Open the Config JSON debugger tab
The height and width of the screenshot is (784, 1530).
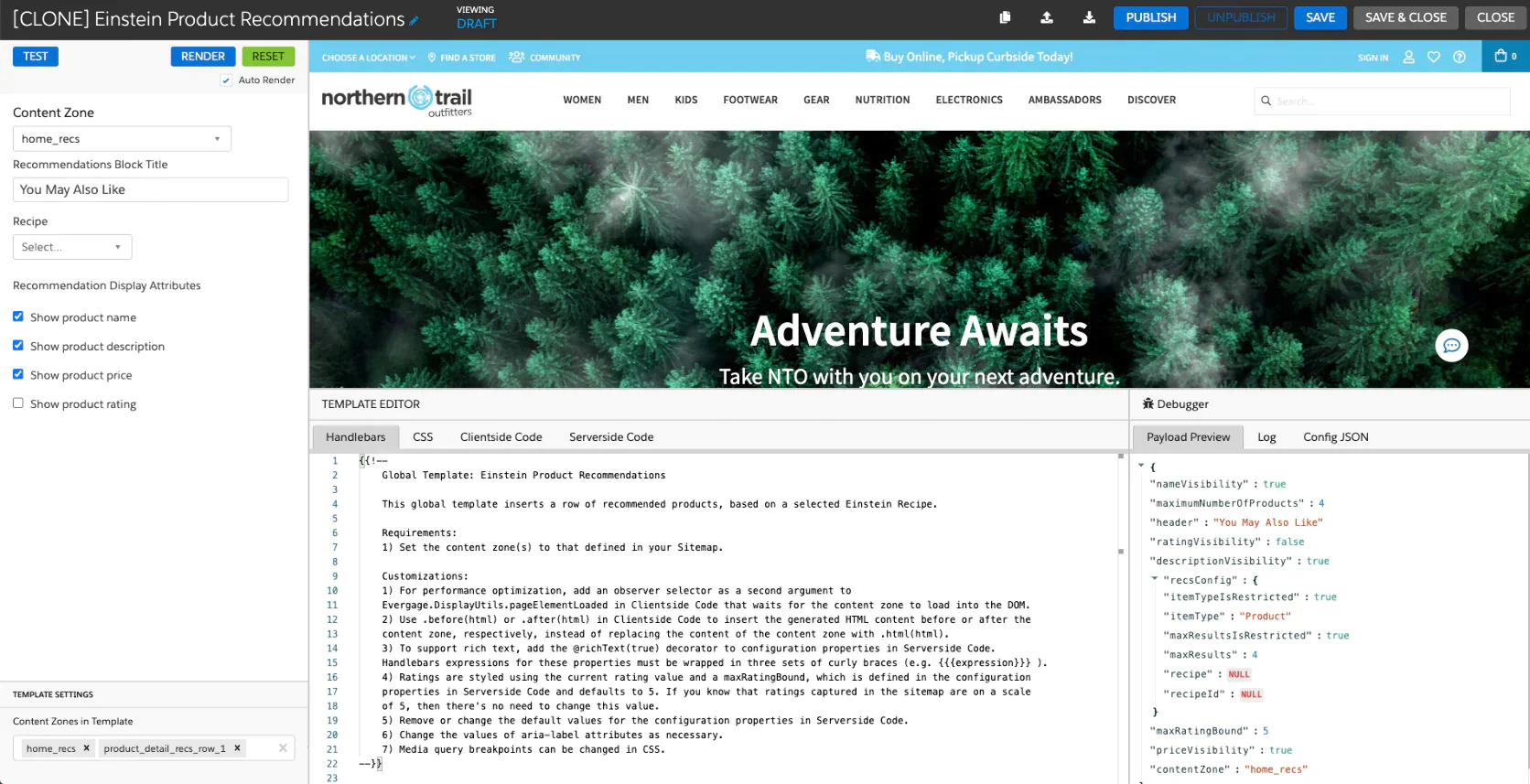click(x=1335, y=437)
